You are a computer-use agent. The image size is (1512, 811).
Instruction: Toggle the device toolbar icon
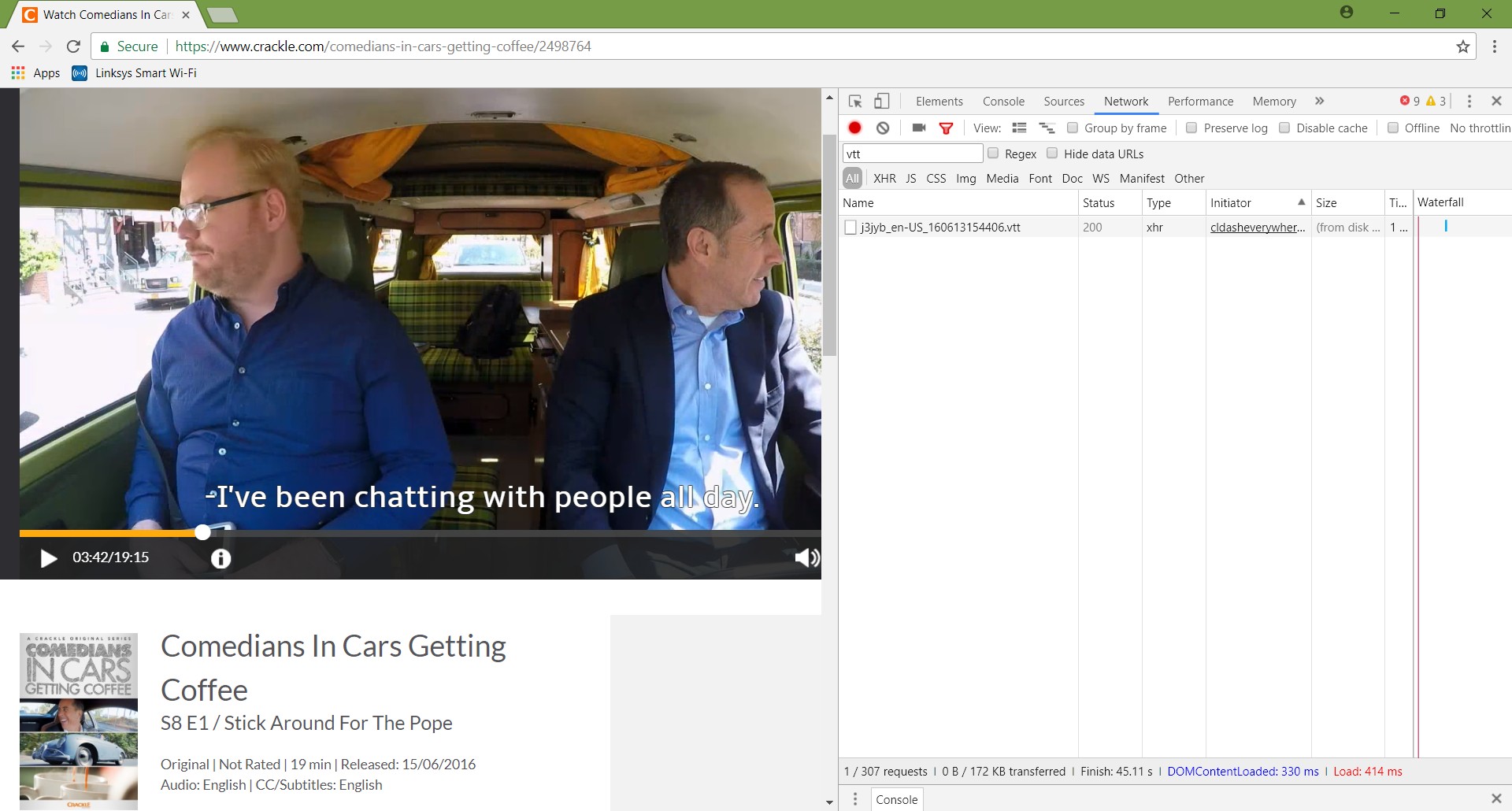click(x=882, y=102)
